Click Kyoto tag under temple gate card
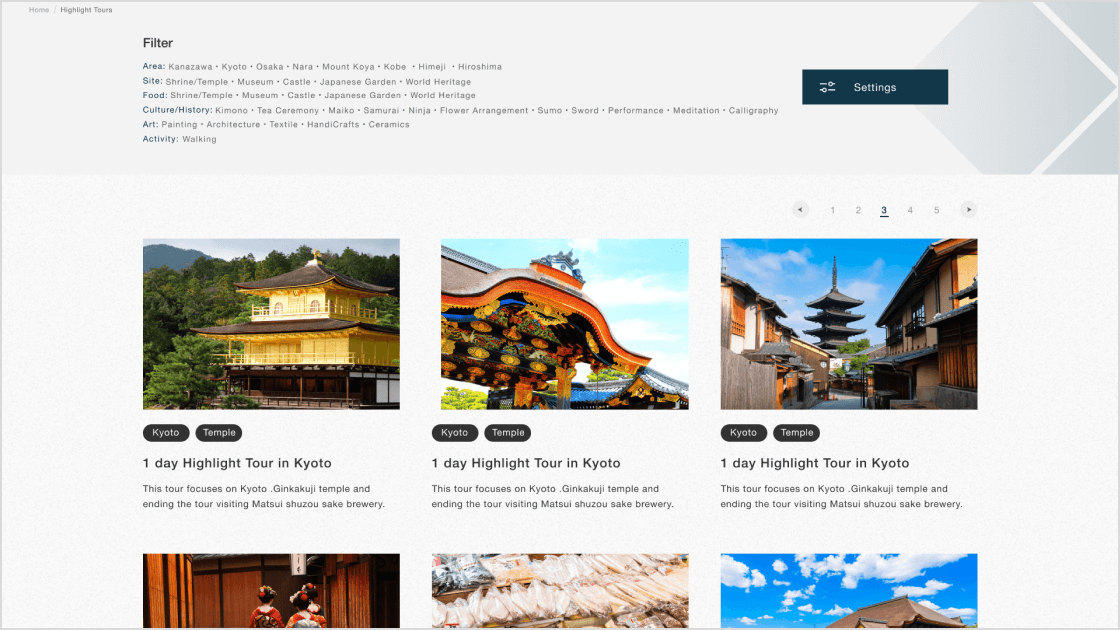The width and height of the screenshot is (1120, 630). (454, 432)
